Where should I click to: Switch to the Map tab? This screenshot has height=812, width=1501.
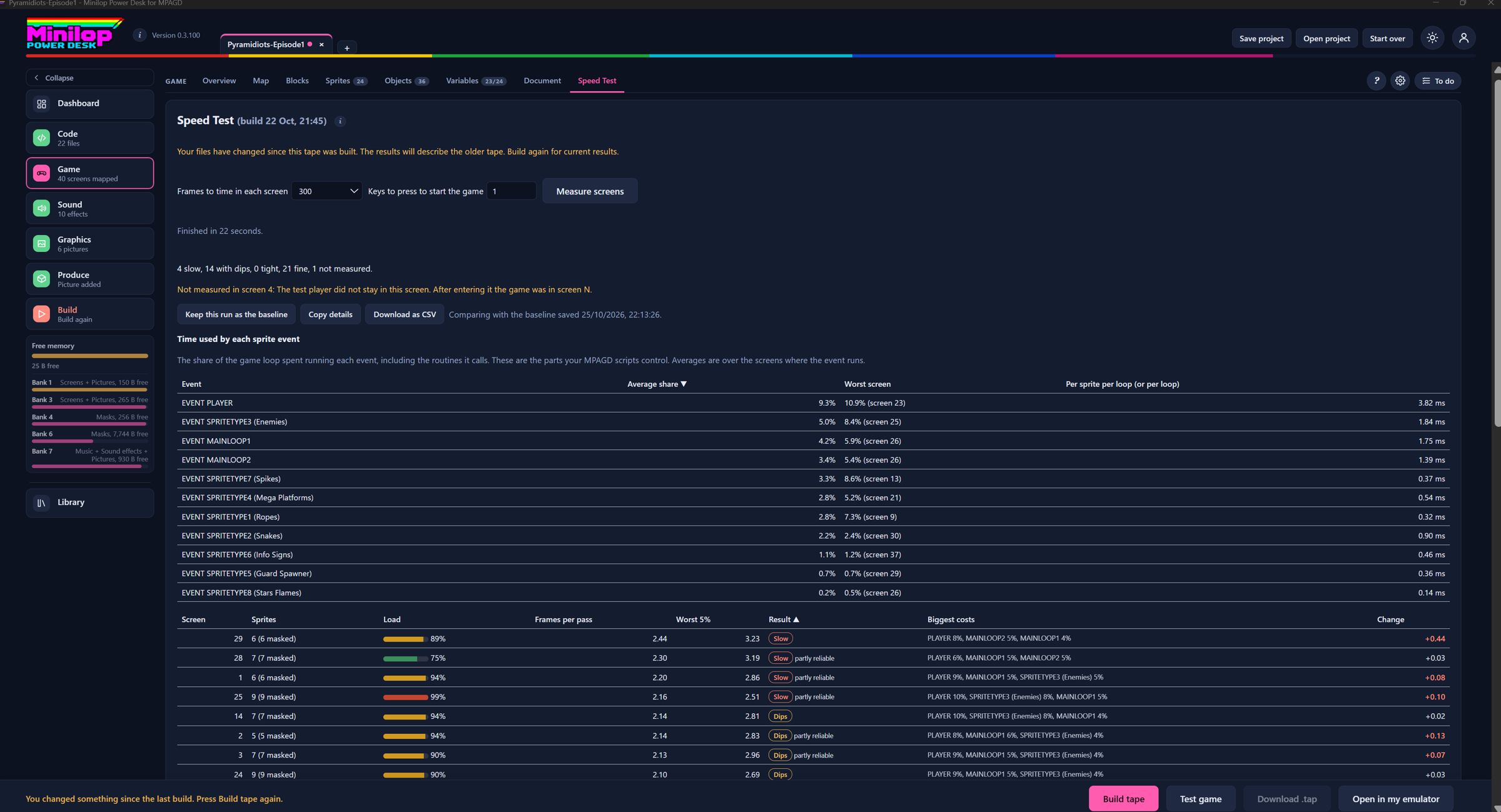pos(261,81)
